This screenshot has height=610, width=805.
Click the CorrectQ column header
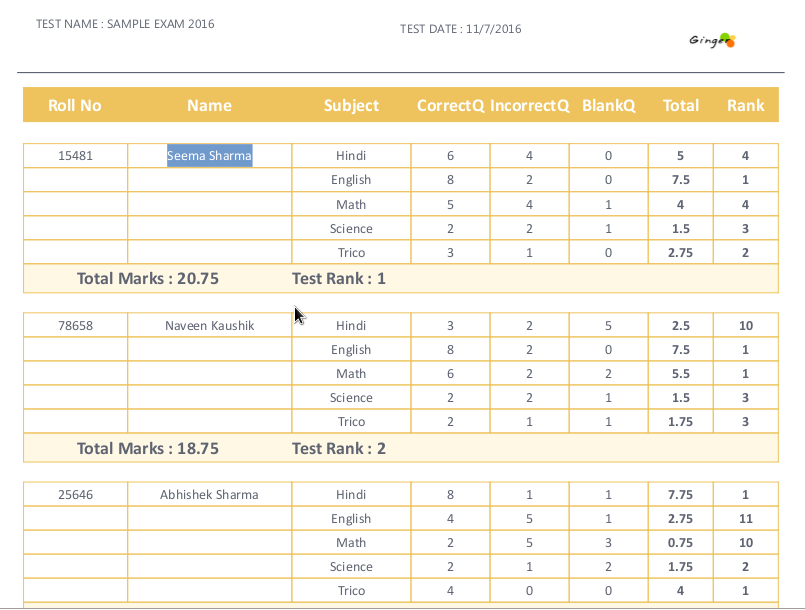[x=450, y=105]
